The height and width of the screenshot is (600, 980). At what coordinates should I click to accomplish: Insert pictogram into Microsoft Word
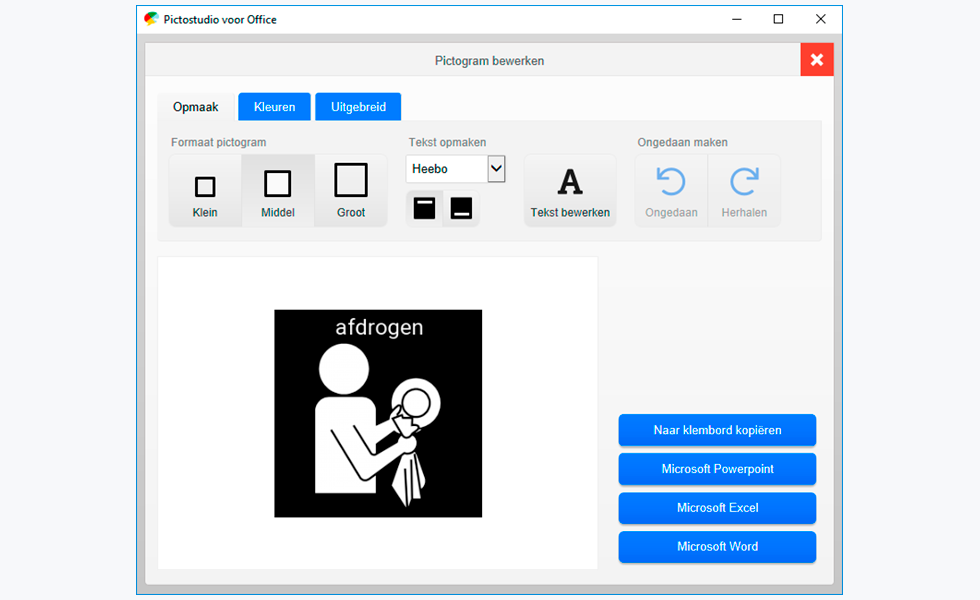(717, 547)
